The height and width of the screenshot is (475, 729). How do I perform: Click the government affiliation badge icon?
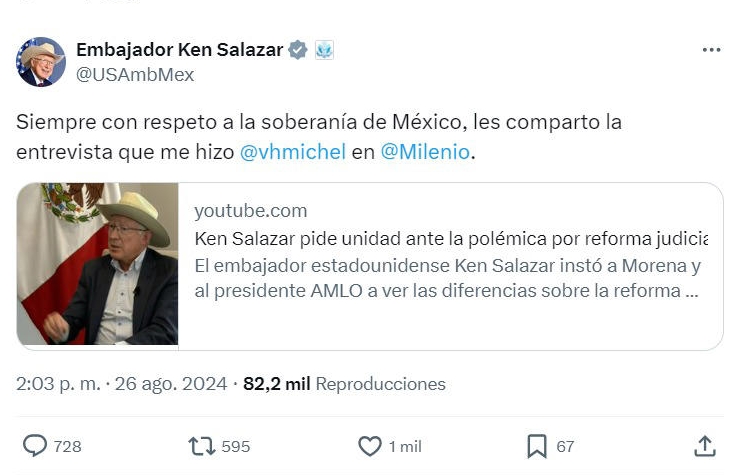click(x=324, y=50)
